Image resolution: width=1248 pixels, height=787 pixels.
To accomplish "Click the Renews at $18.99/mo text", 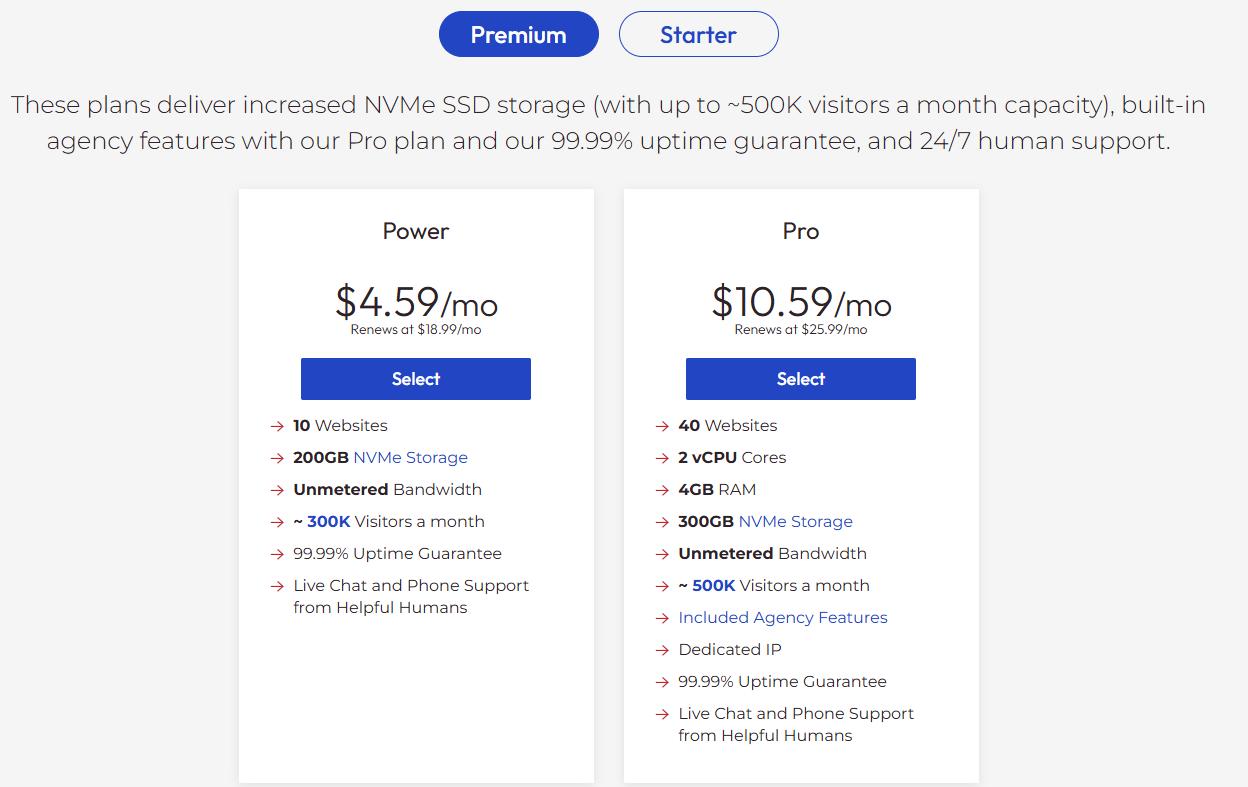I will tap(415, 329).
